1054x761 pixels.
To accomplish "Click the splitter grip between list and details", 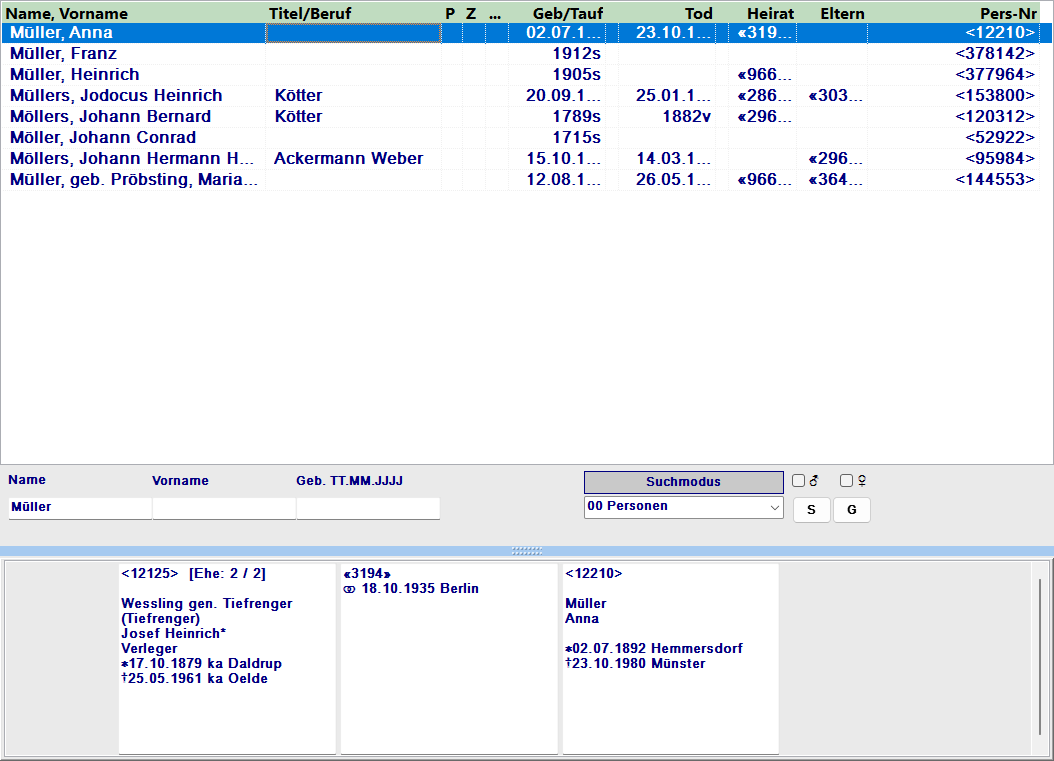I will [527, 551].
